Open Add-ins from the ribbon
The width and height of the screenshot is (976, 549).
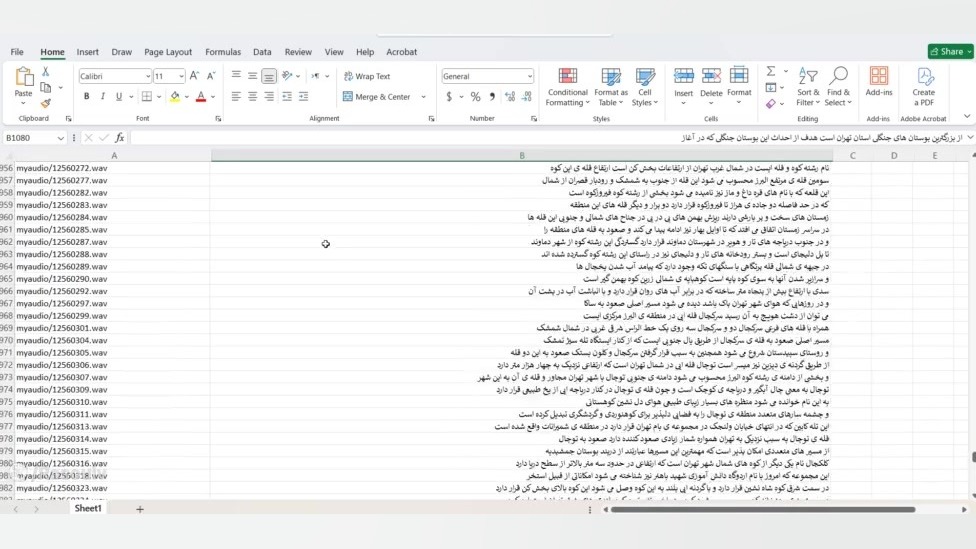coord(879,82)
